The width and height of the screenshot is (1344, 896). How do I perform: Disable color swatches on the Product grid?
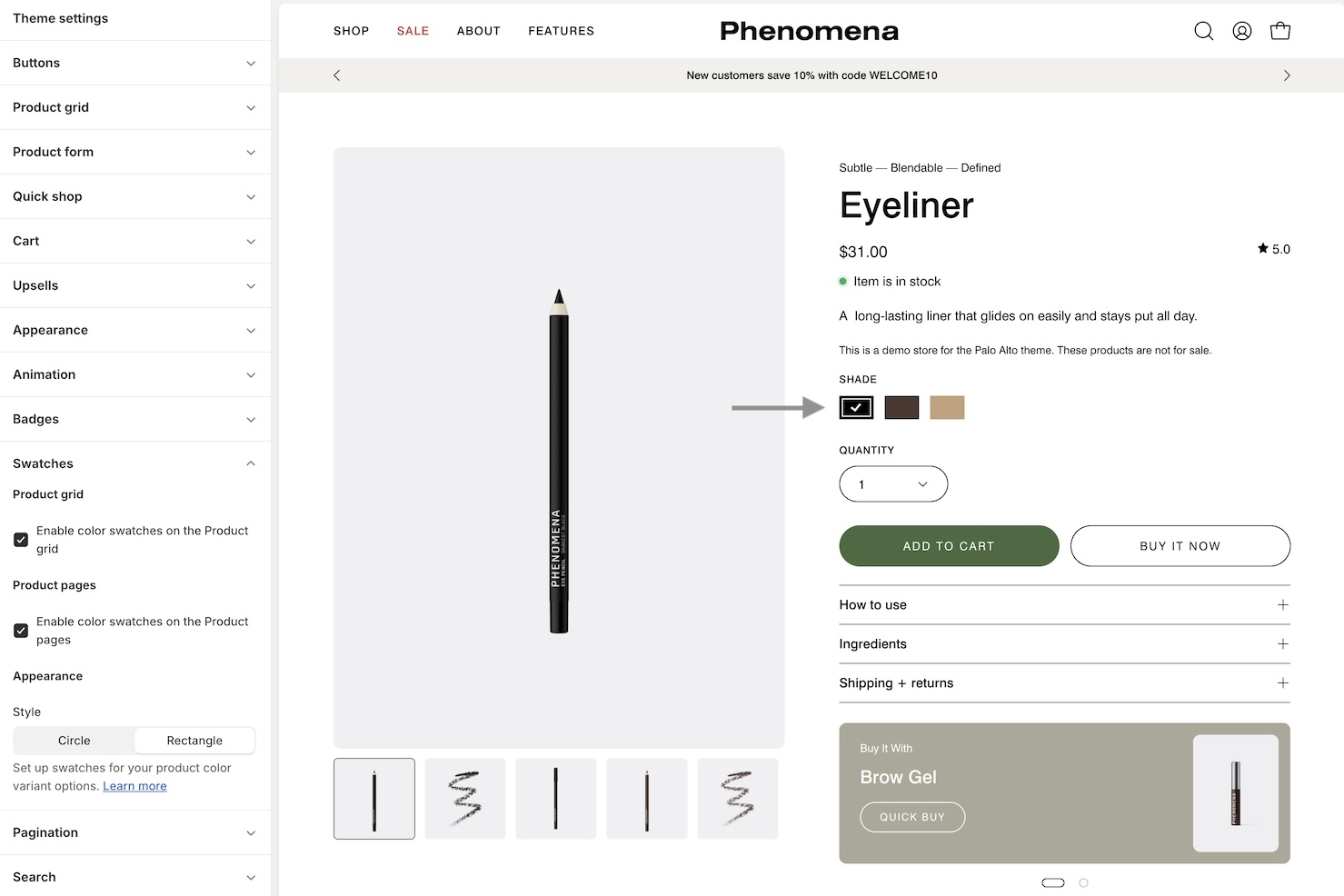21,540
